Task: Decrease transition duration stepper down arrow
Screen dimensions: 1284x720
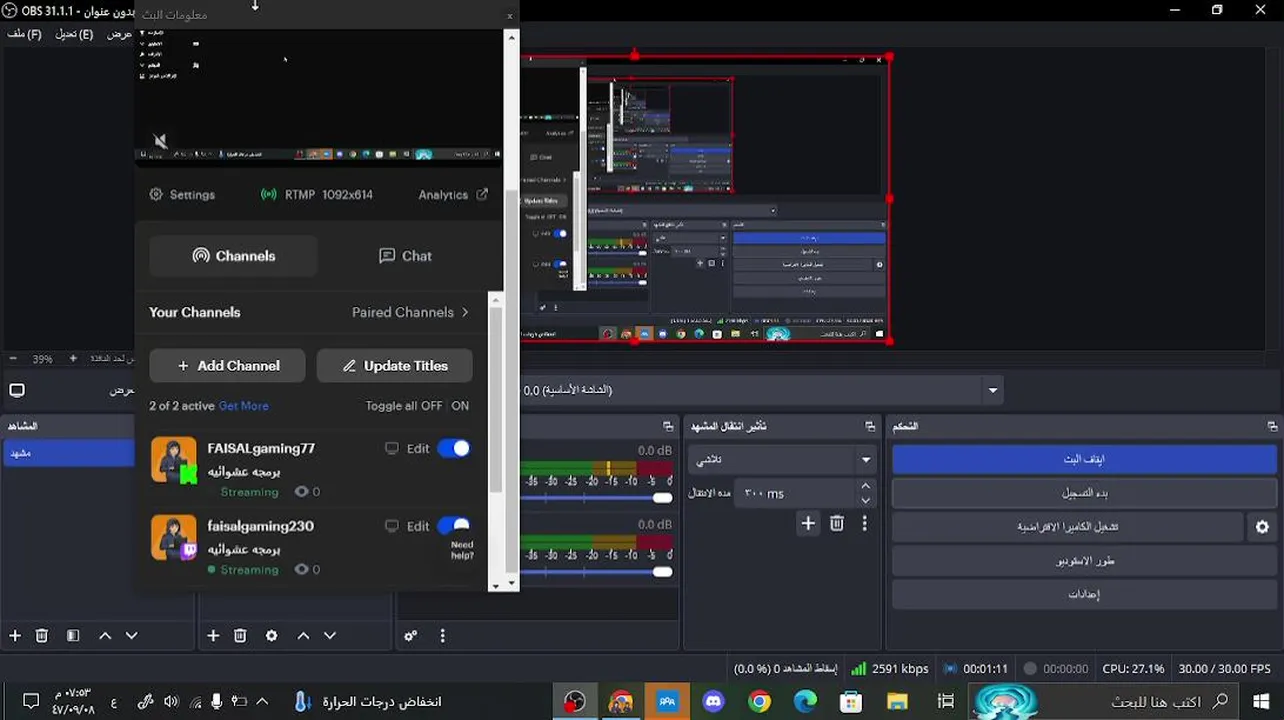Action: tap(866, 500)
